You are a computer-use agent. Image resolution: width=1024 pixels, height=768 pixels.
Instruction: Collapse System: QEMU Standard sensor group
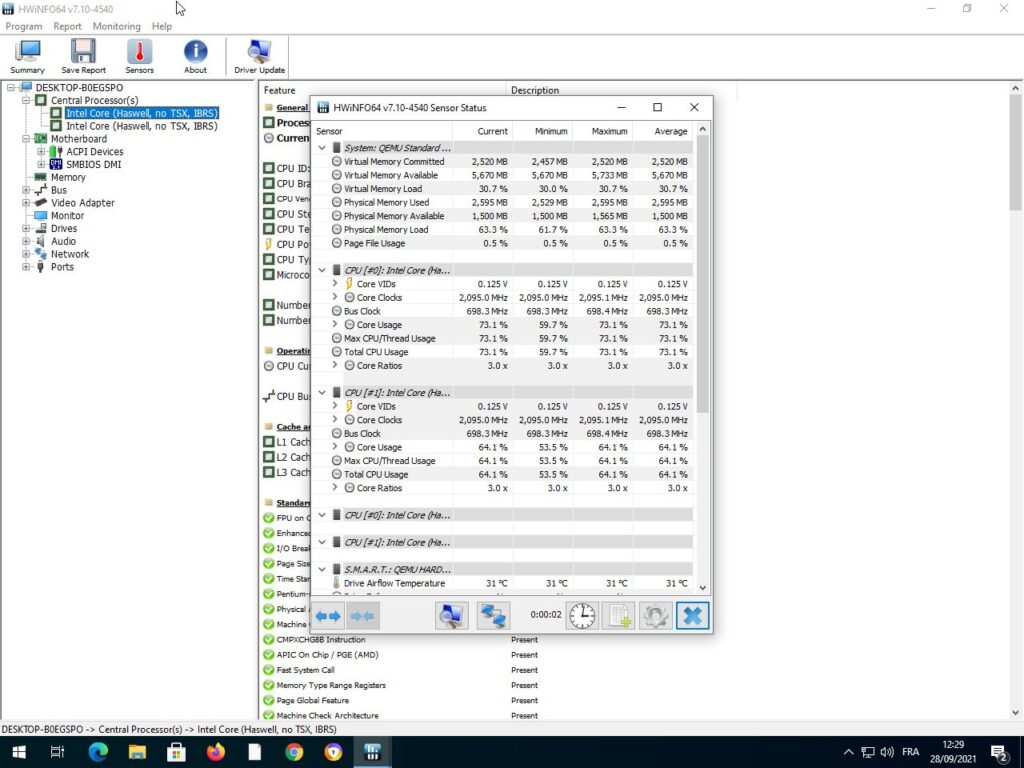pos(322,148)
